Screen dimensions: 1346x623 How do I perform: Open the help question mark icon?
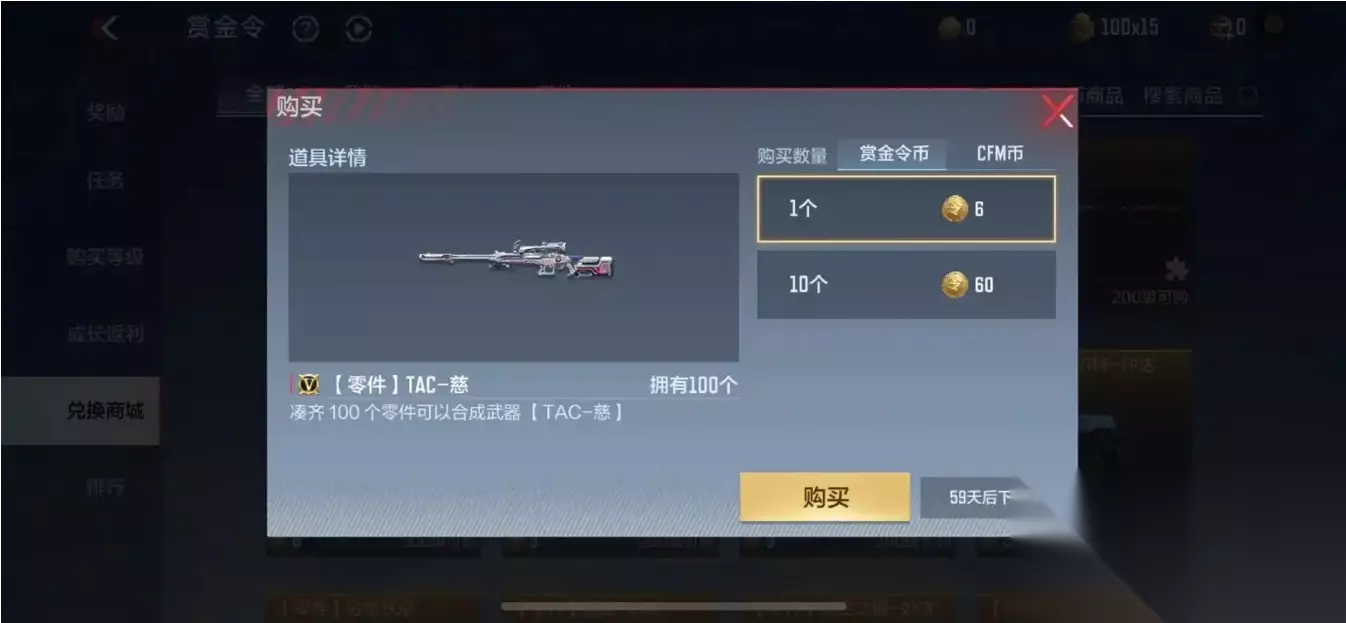click(x=306, y=30)
